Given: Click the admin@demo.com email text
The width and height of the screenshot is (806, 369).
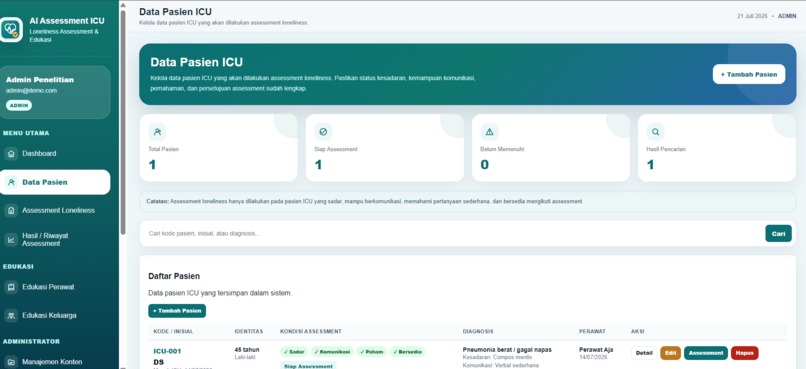Looking at the screenshot, I should click(x=31, y=90).
